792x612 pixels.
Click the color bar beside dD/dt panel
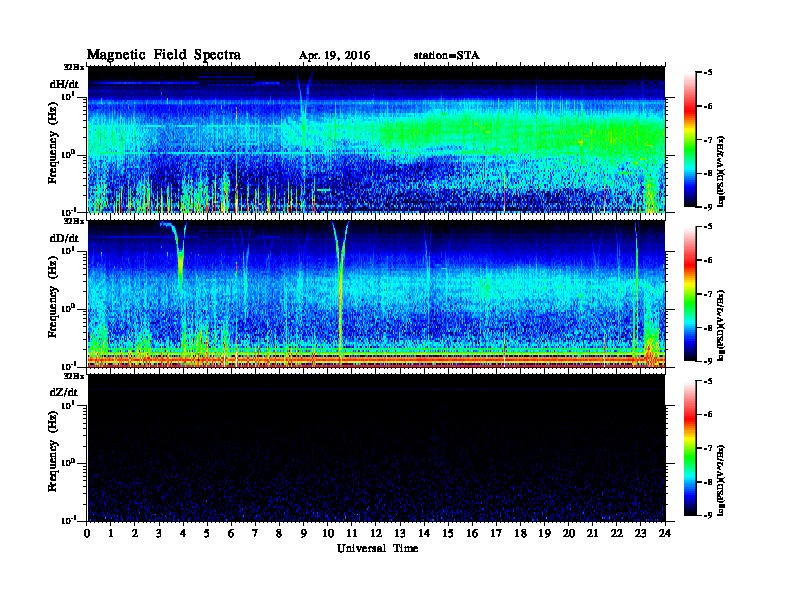[689, 293]
